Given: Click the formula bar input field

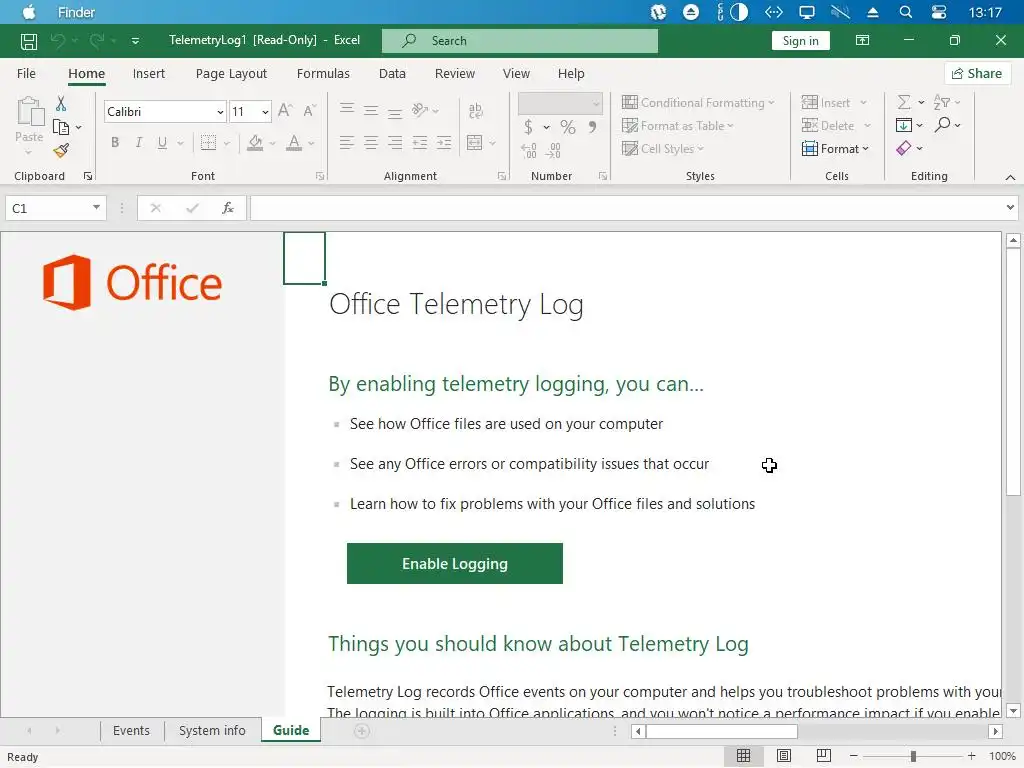Looking at the screenshot, I should (x=626, y=208).
